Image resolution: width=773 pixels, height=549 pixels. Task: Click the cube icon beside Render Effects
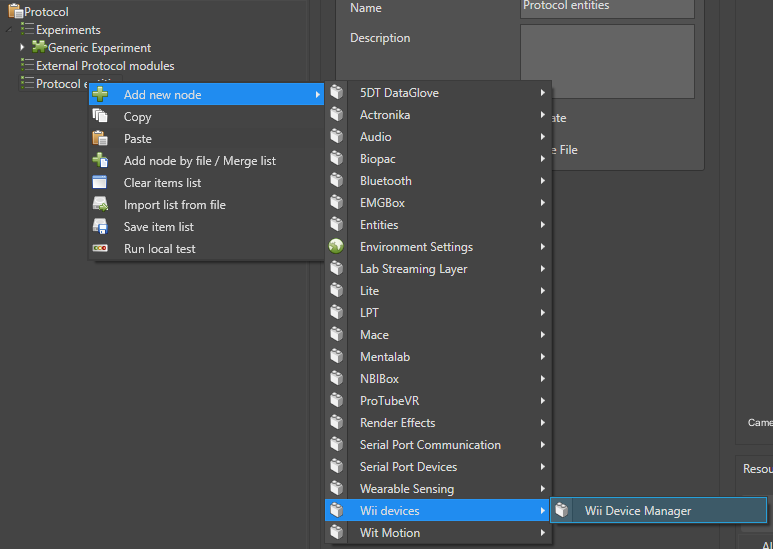[x=337, y=422]
